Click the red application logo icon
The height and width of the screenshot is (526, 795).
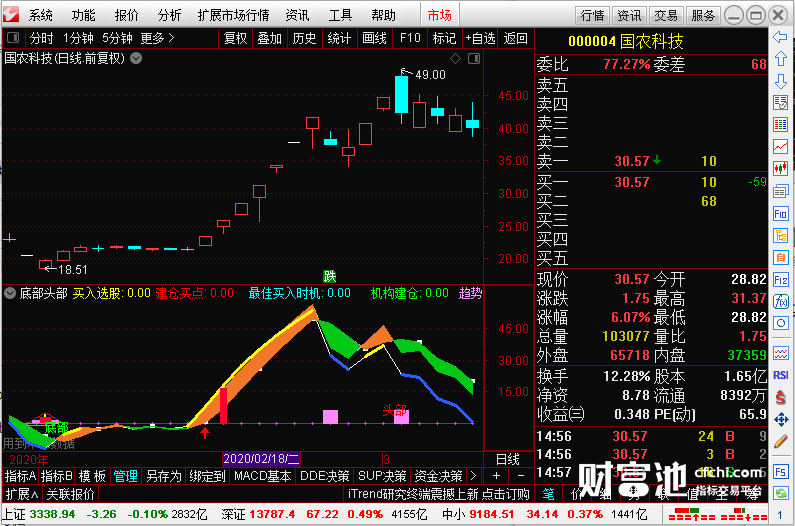pyautogui.click(x=11, y=14)
